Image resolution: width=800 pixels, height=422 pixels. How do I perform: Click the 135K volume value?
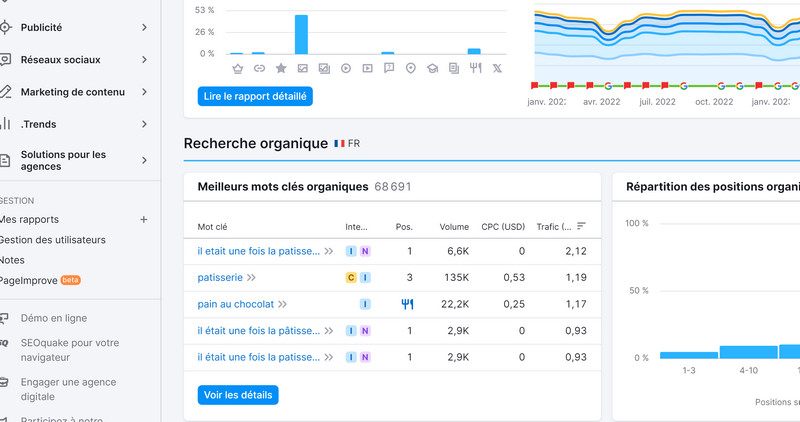click(457, 278)
